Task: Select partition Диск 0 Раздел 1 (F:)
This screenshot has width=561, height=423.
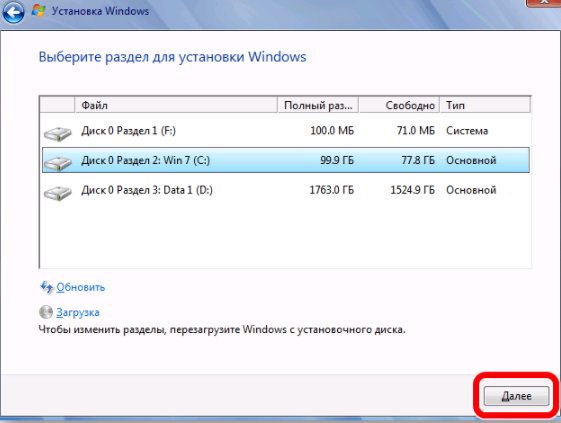Action: (x=286, y=131)
